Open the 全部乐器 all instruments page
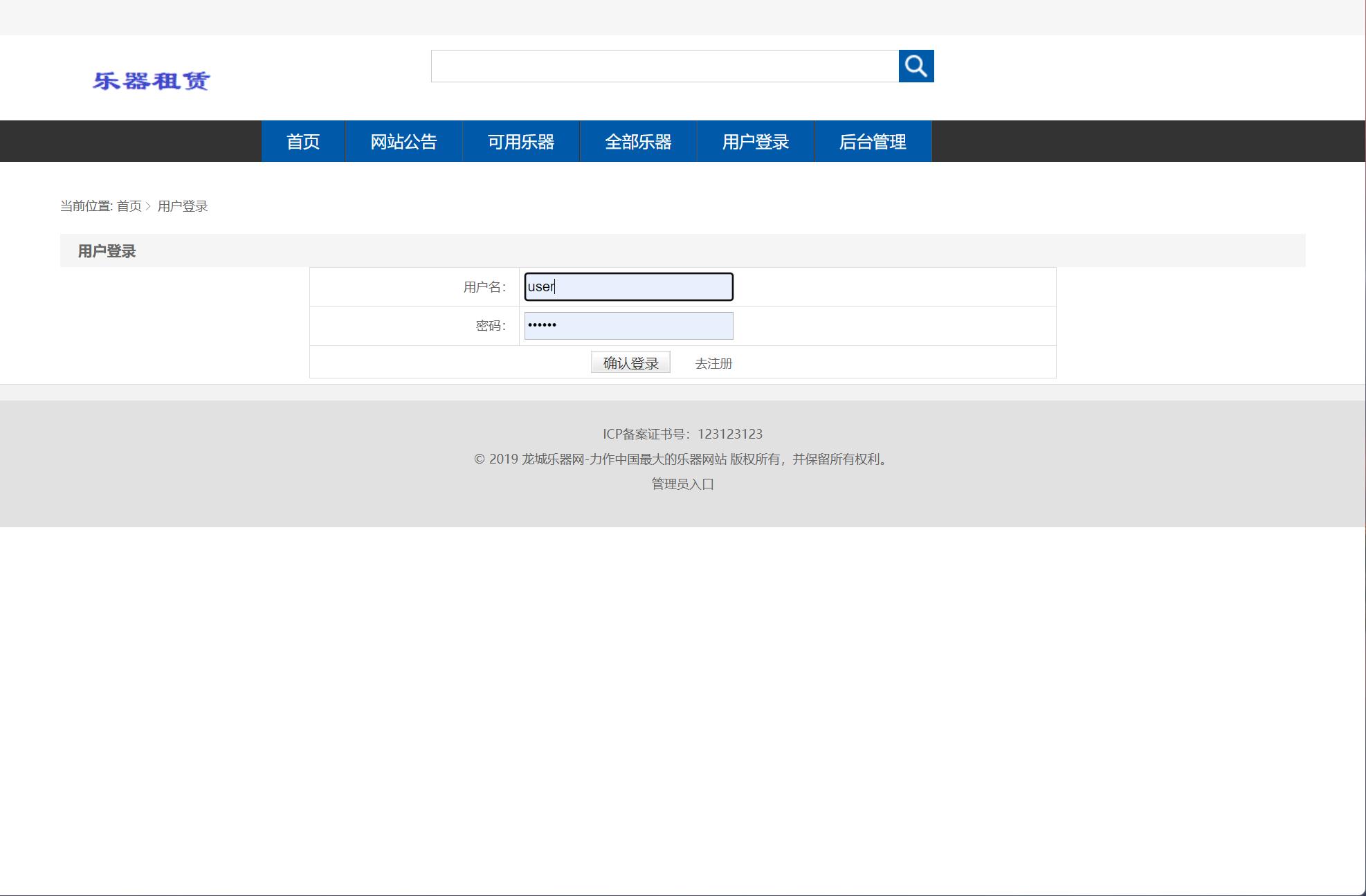This screenshot has width=1366, height=896. tap(638, 141)
